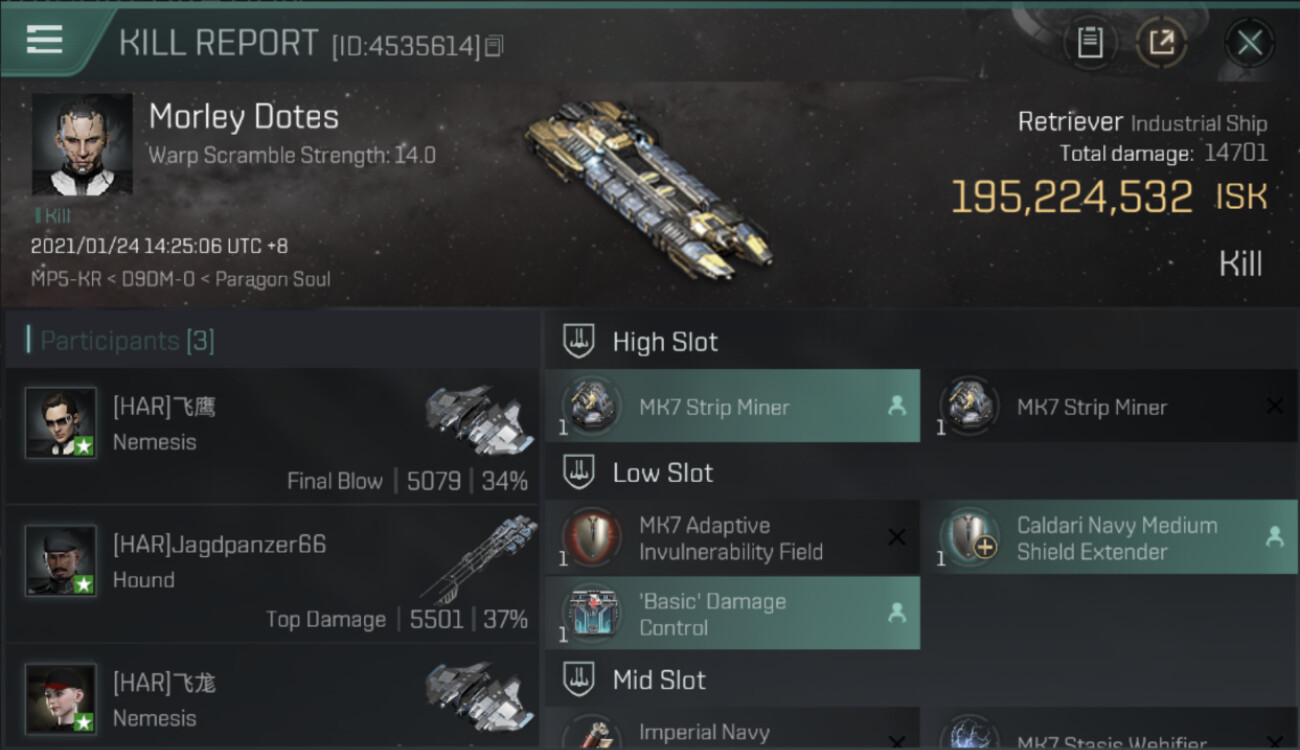
Task: Select the MK7 Adaptive Invulnerability Field icon
Action: (591, 538)
